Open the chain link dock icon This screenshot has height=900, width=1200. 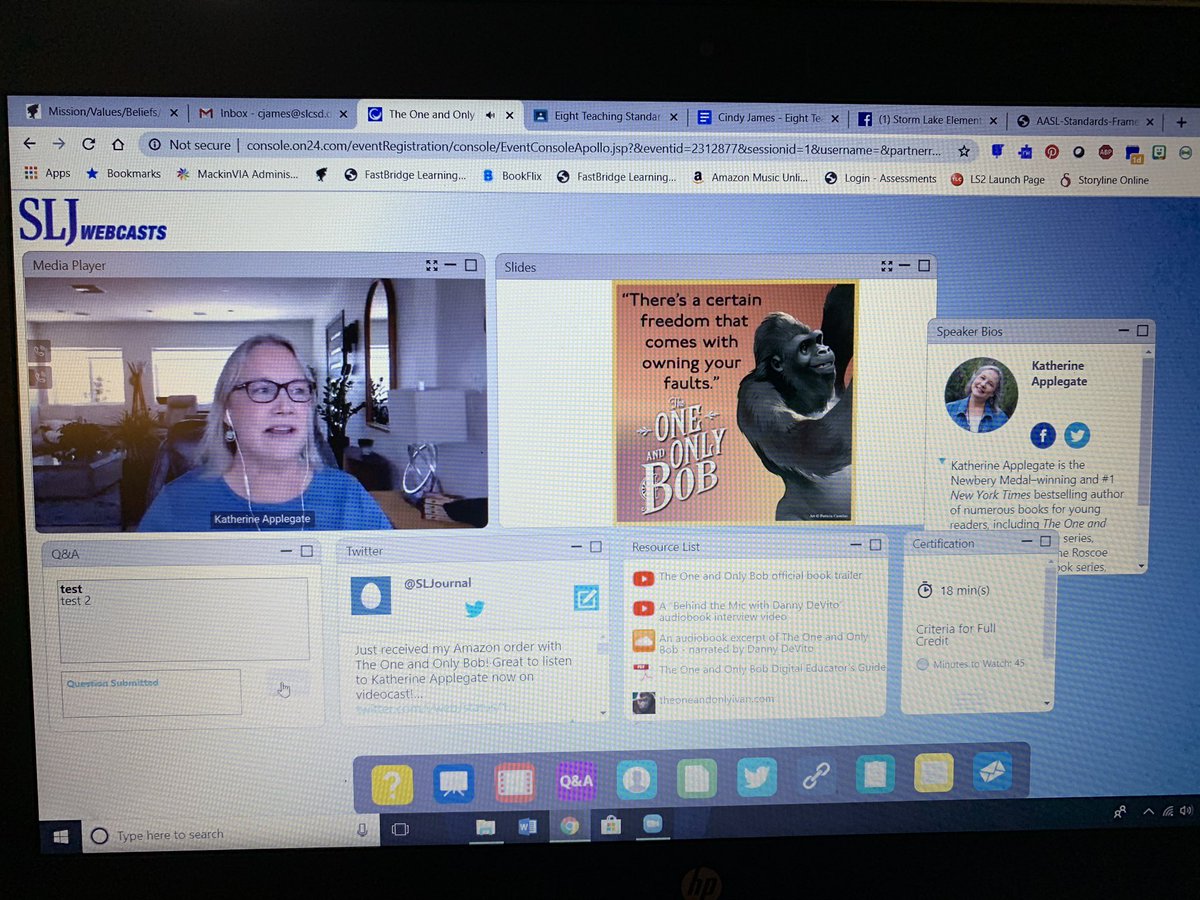pyautogui.click(x=816, y=777)
